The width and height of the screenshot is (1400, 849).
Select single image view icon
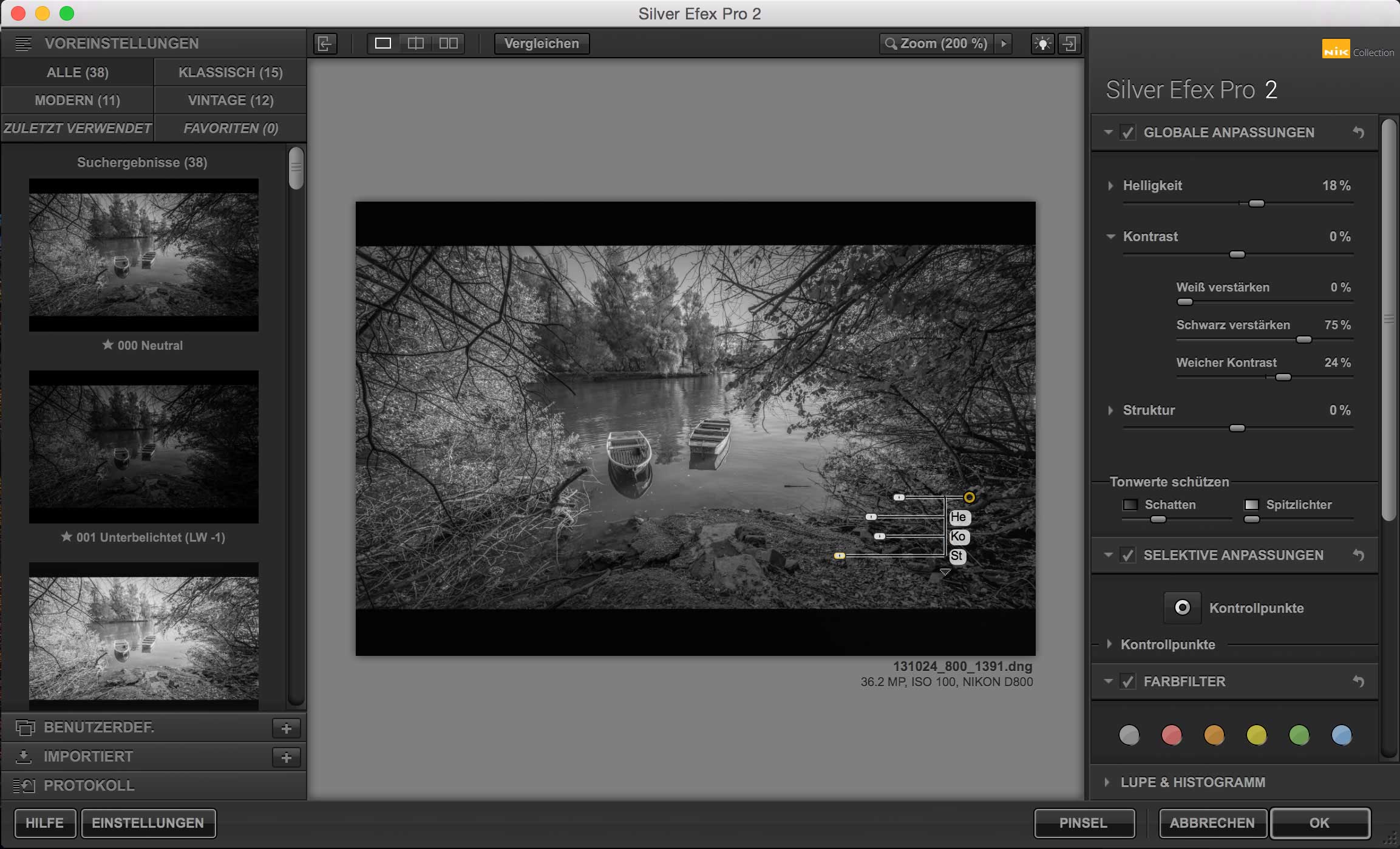point(383,44)
